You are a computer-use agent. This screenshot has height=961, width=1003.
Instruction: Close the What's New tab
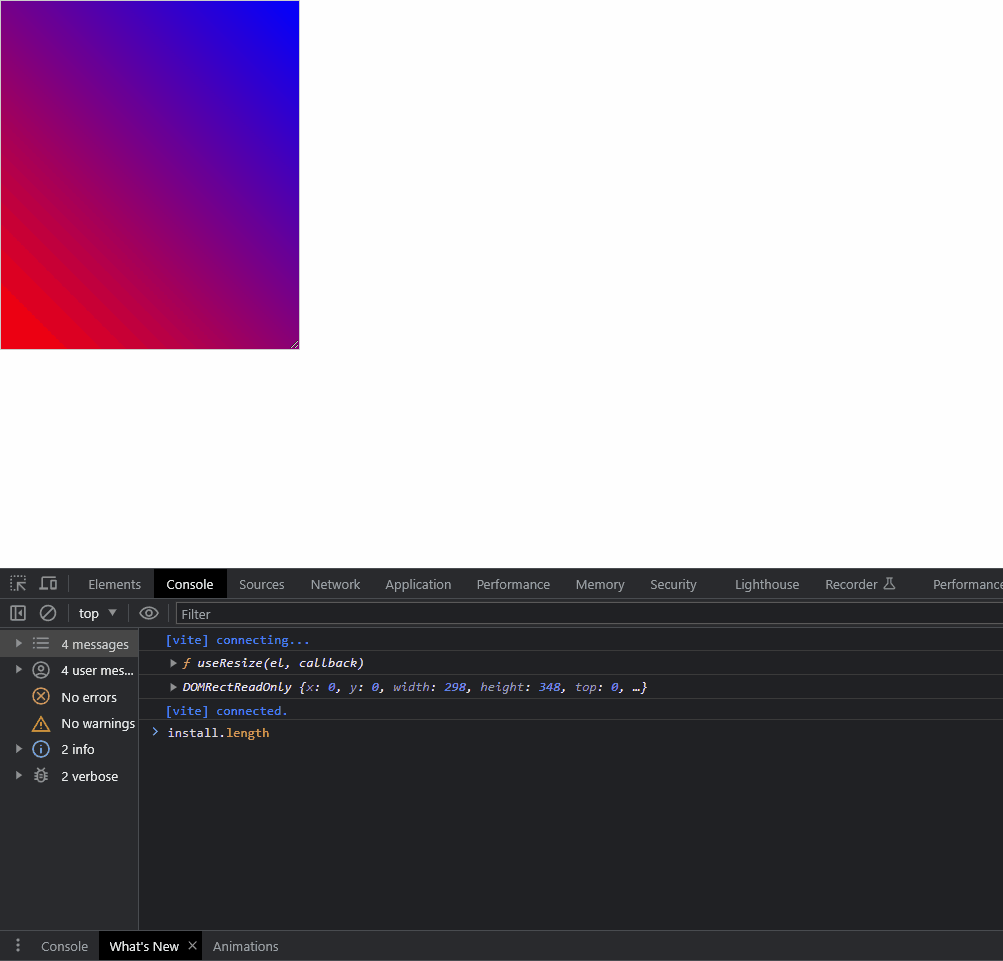(x=193, y=946)
